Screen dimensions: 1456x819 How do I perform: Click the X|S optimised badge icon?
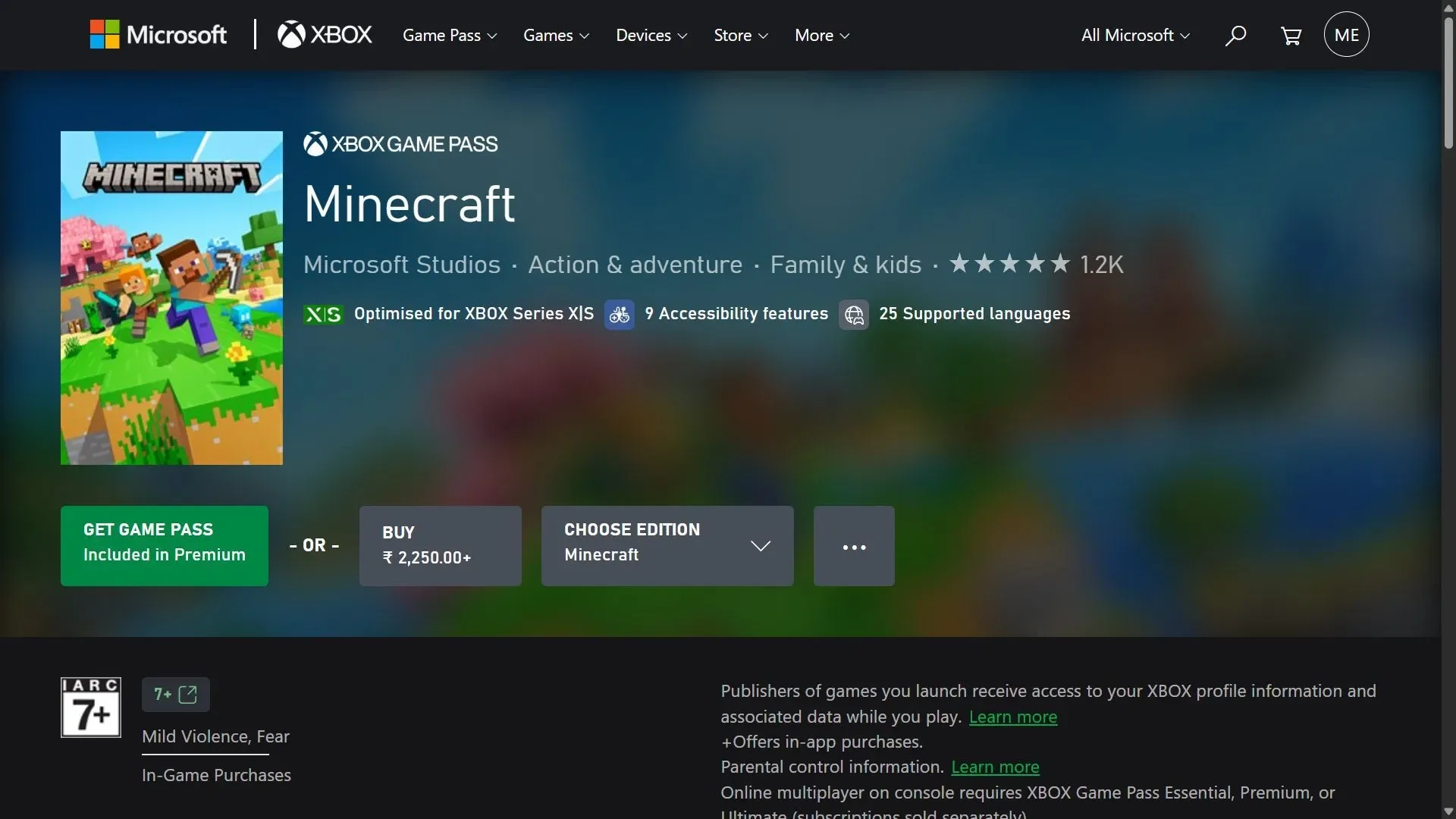(323, 314)
